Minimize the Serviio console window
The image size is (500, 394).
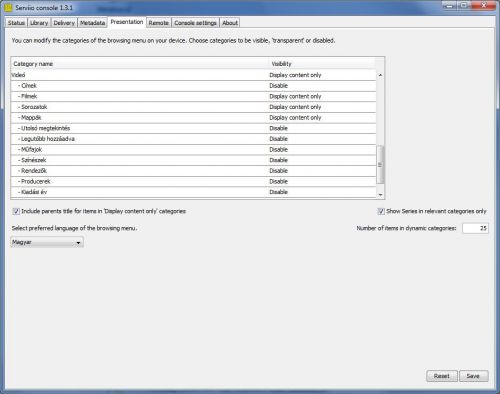pos(449,5)
